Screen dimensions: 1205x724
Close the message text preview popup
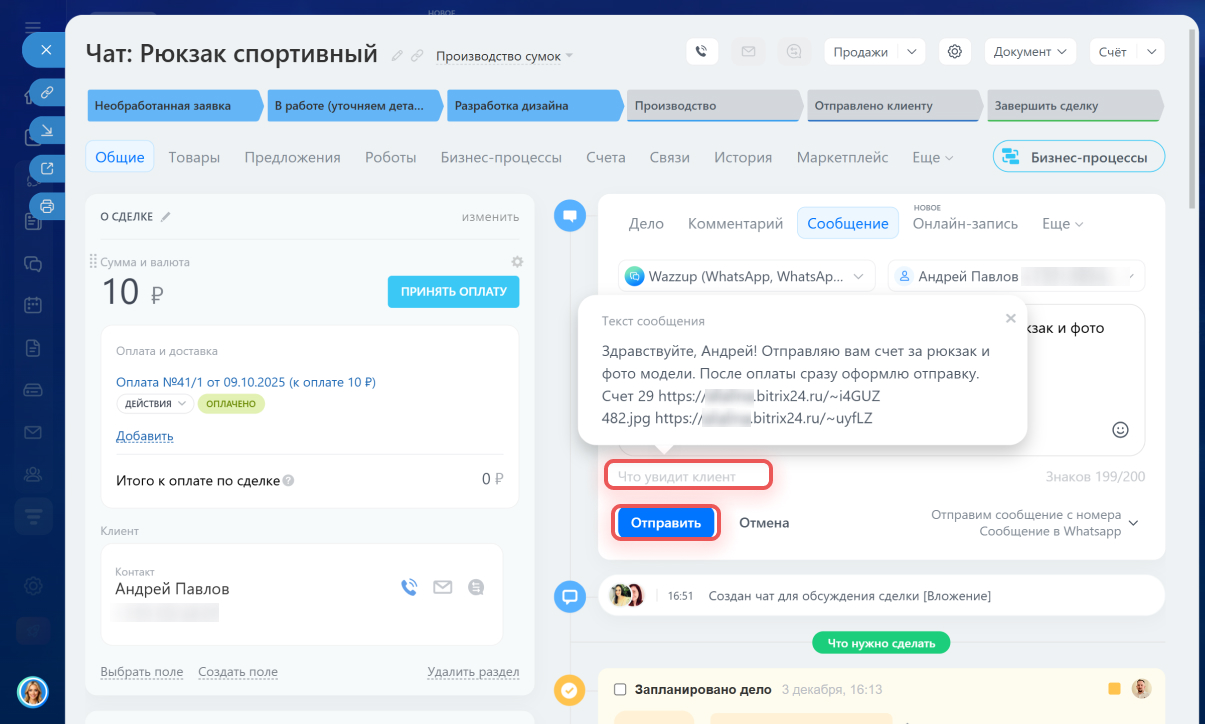1010,318
